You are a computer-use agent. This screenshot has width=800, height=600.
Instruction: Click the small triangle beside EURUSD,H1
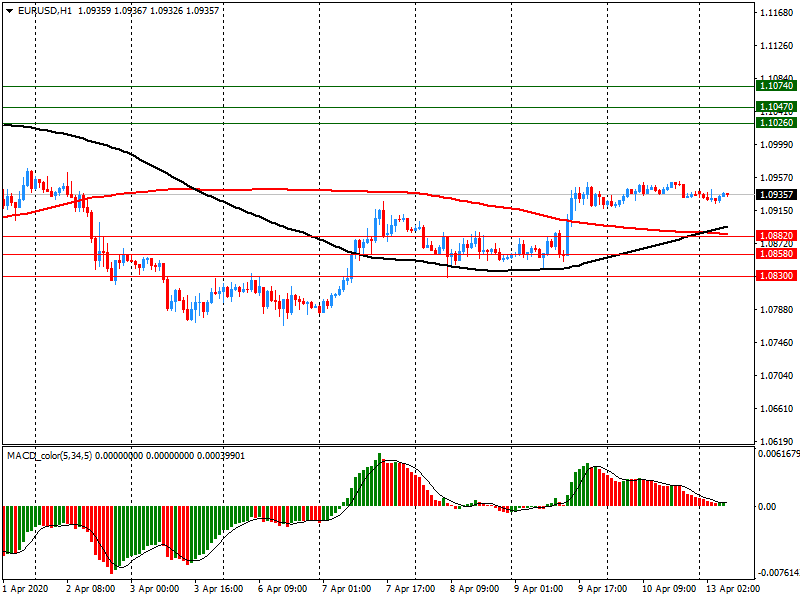pos(9,10)
